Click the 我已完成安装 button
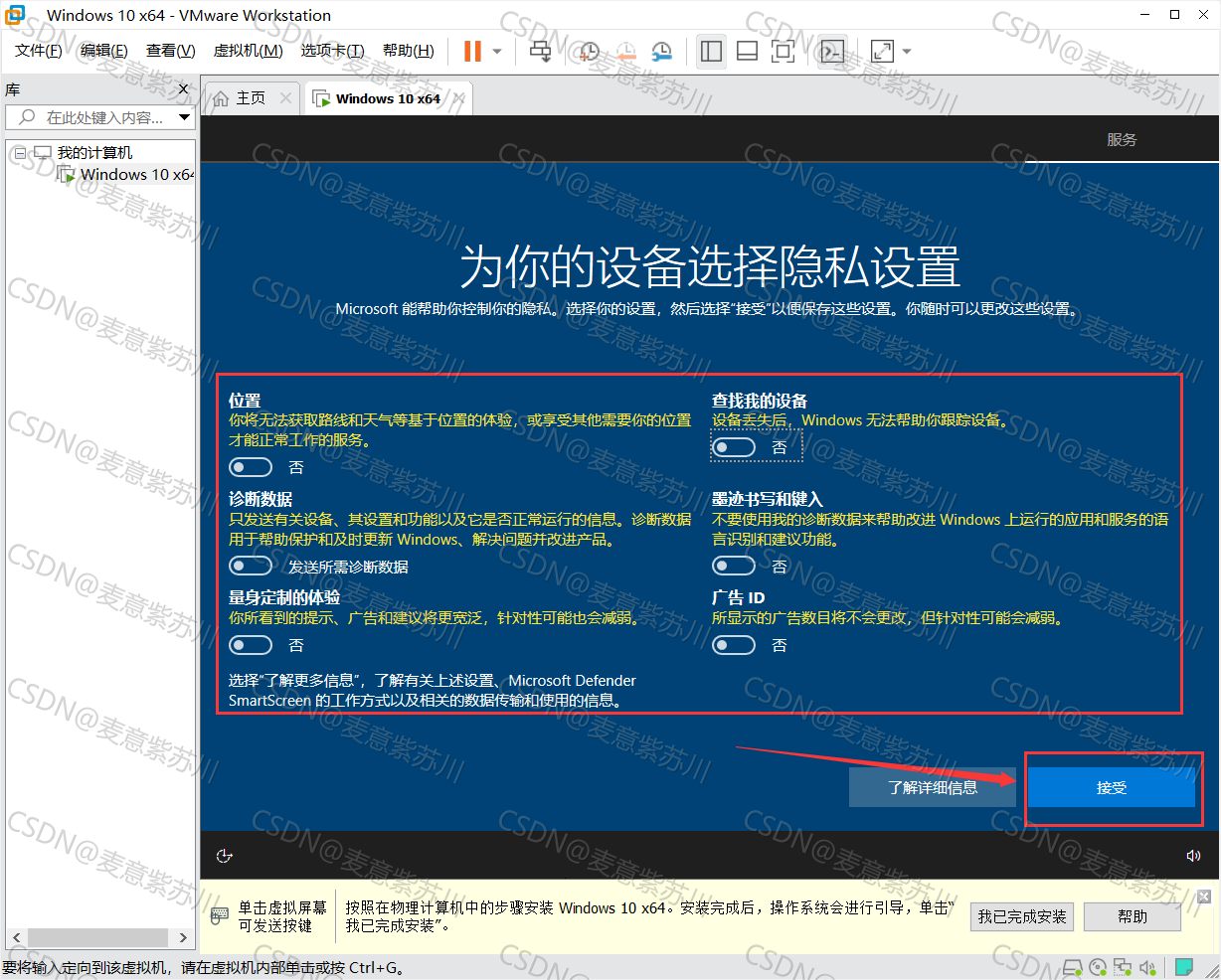 tap(1022, 916)
